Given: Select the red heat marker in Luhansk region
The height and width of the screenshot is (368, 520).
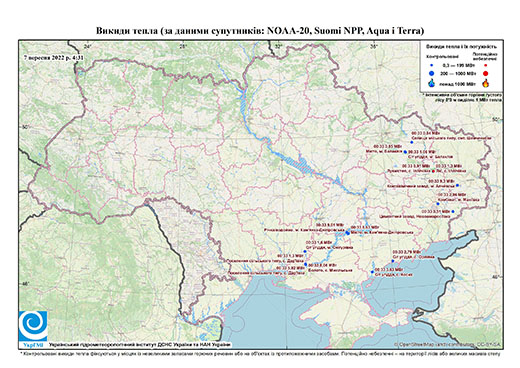Looking at the screenshot, I should [x=433, y=171].
